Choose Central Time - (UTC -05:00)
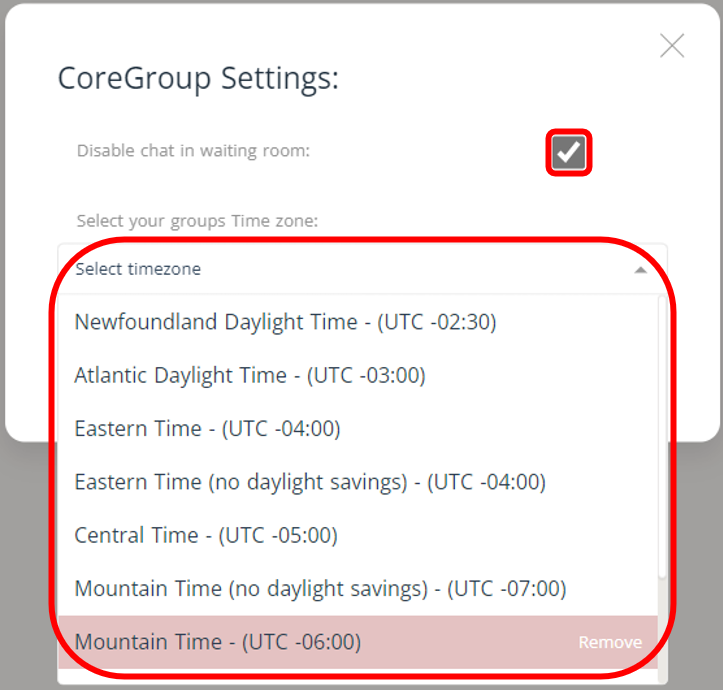The image size is (723, 690). [206, 535]
